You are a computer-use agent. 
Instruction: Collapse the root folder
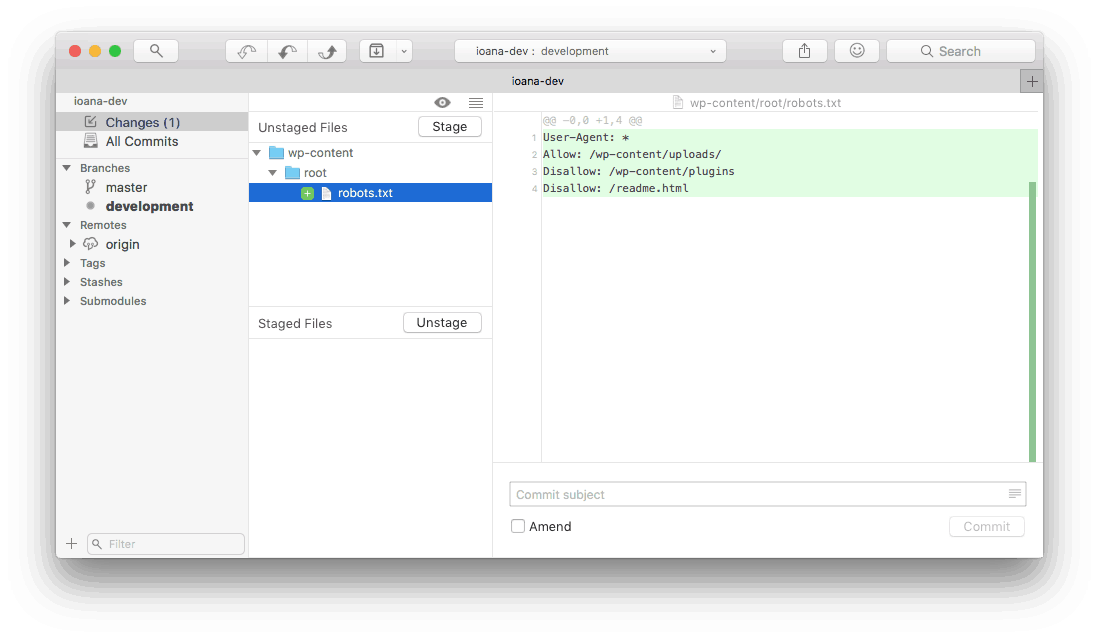click(273, 172)
